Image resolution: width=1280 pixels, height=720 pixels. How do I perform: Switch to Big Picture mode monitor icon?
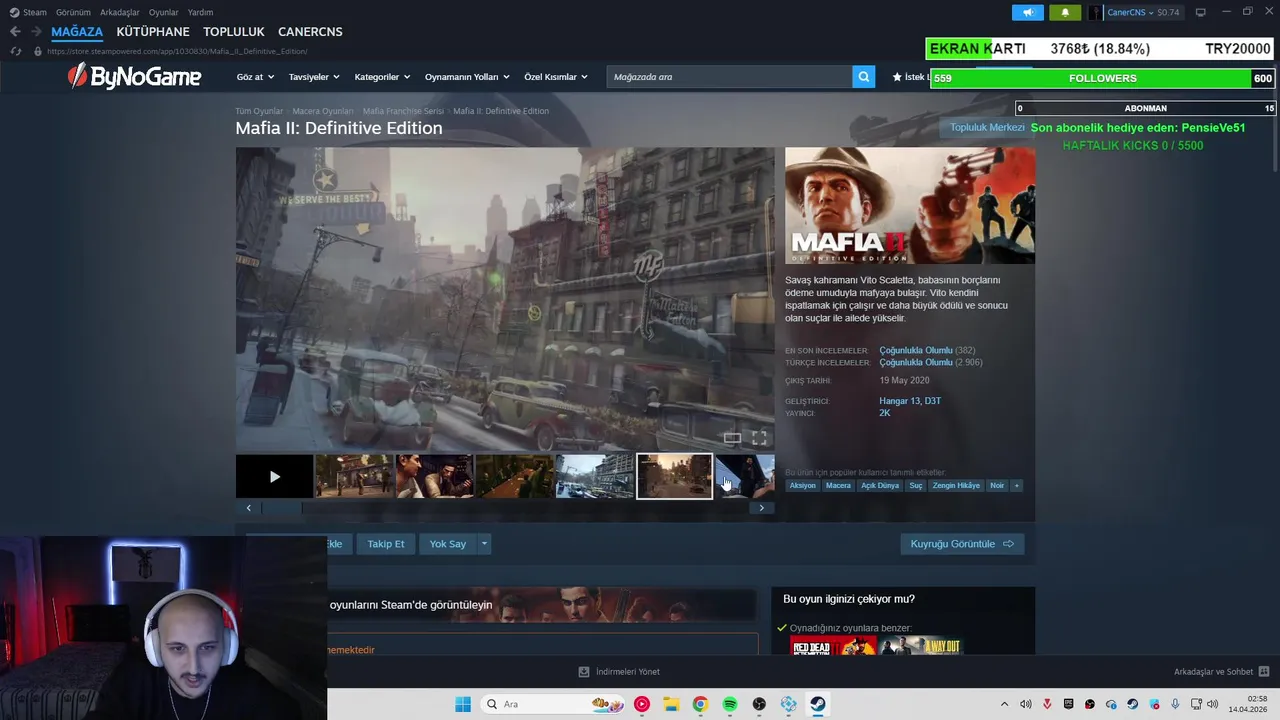(1200, 12)
